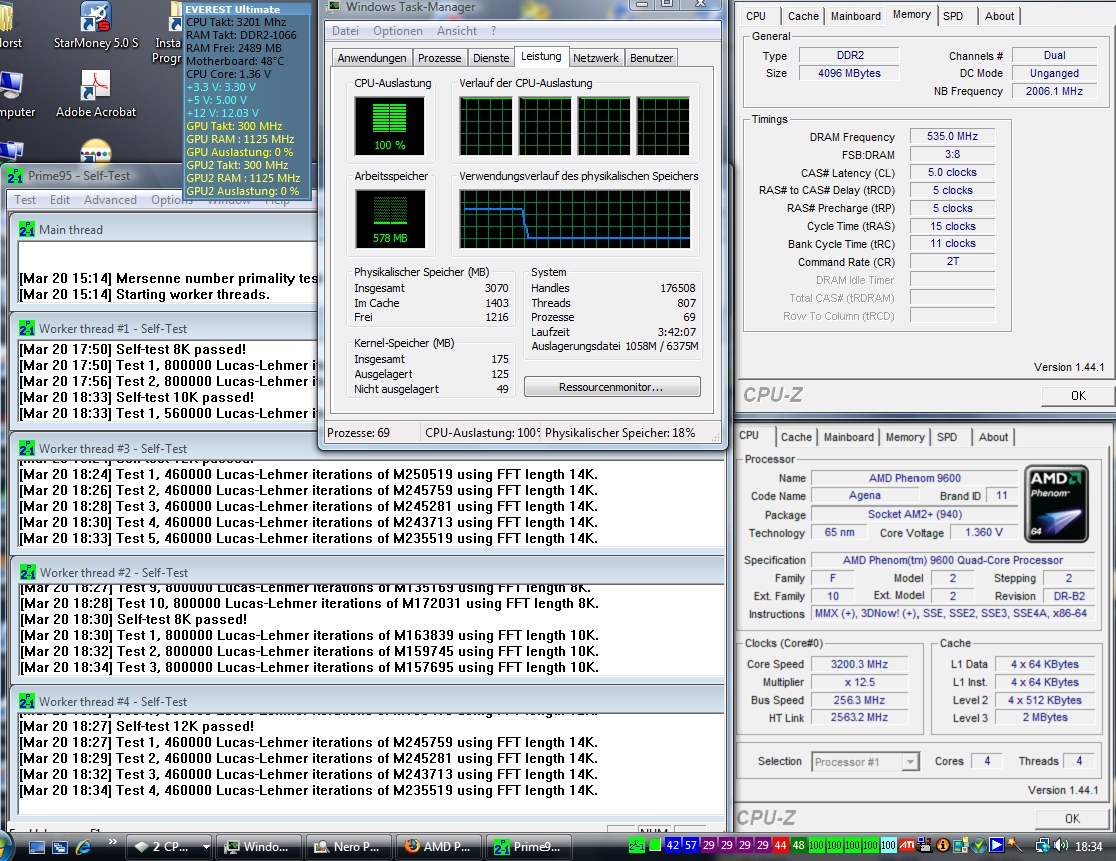This screenshot has height=861, width=1116.
Task: Click the light blue 100 tray icon
Action: [888, 845]
